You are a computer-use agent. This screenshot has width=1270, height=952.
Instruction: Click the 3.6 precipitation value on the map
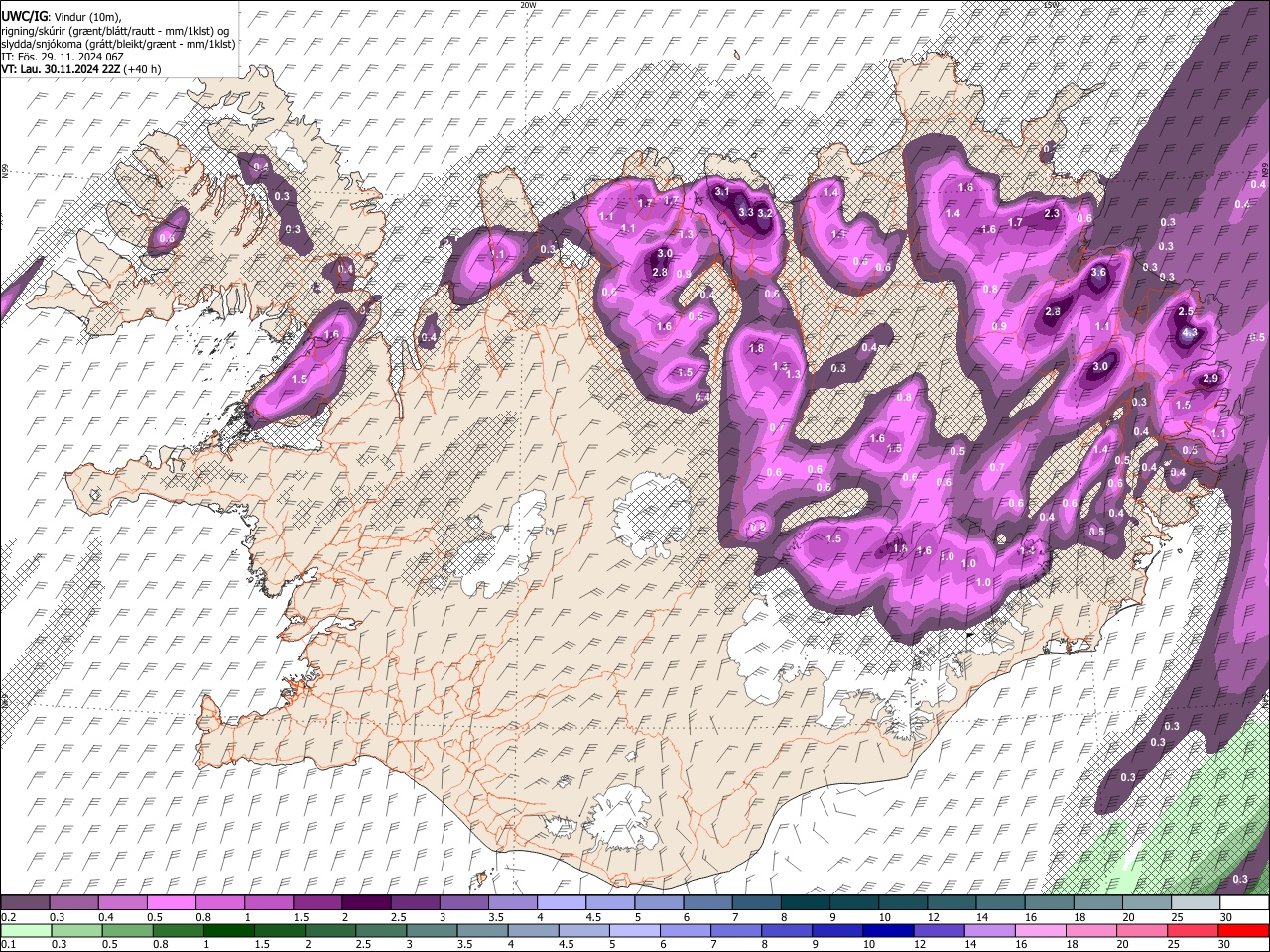tap(1098, 273)
